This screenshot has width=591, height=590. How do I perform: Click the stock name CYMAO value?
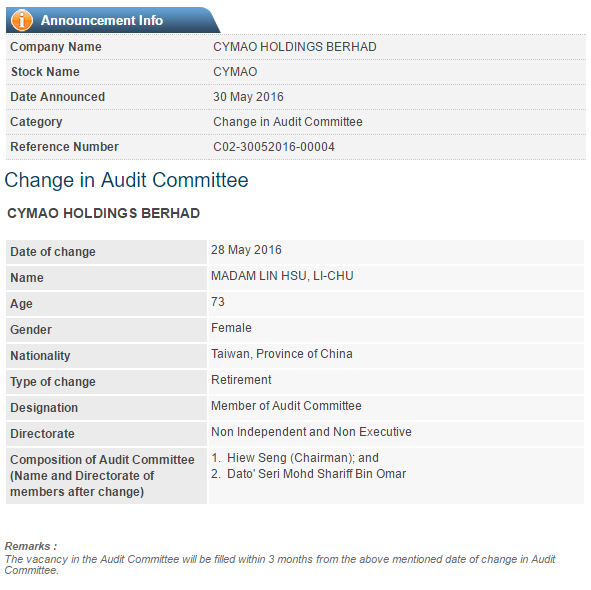point(235,72)
